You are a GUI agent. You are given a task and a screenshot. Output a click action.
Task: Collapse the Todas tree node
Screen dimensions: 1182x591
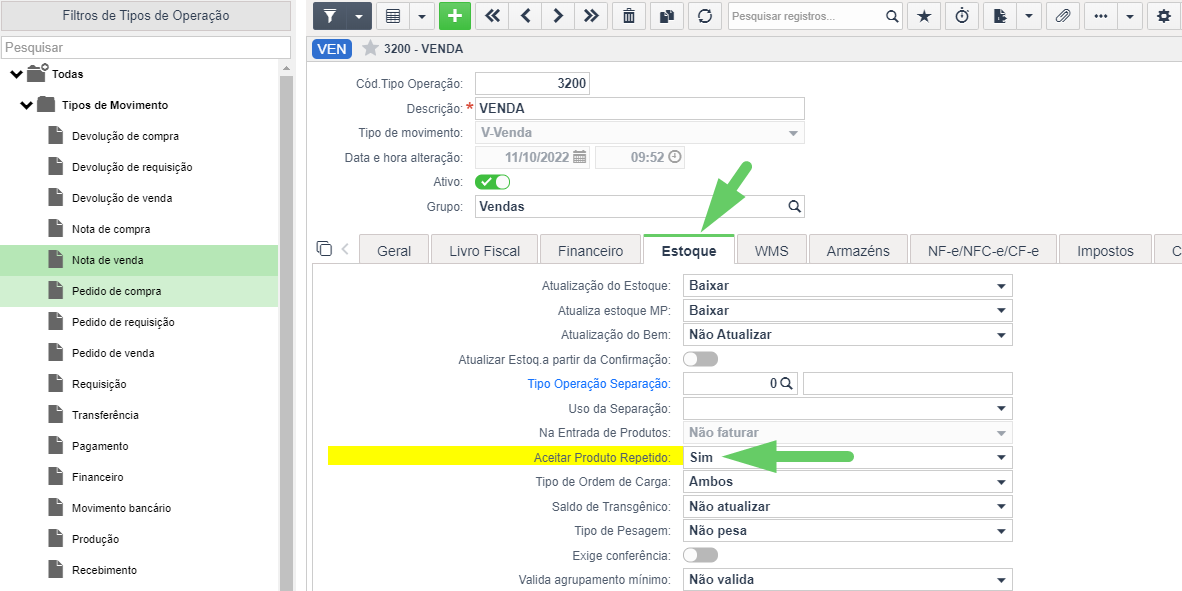(17, 74)
